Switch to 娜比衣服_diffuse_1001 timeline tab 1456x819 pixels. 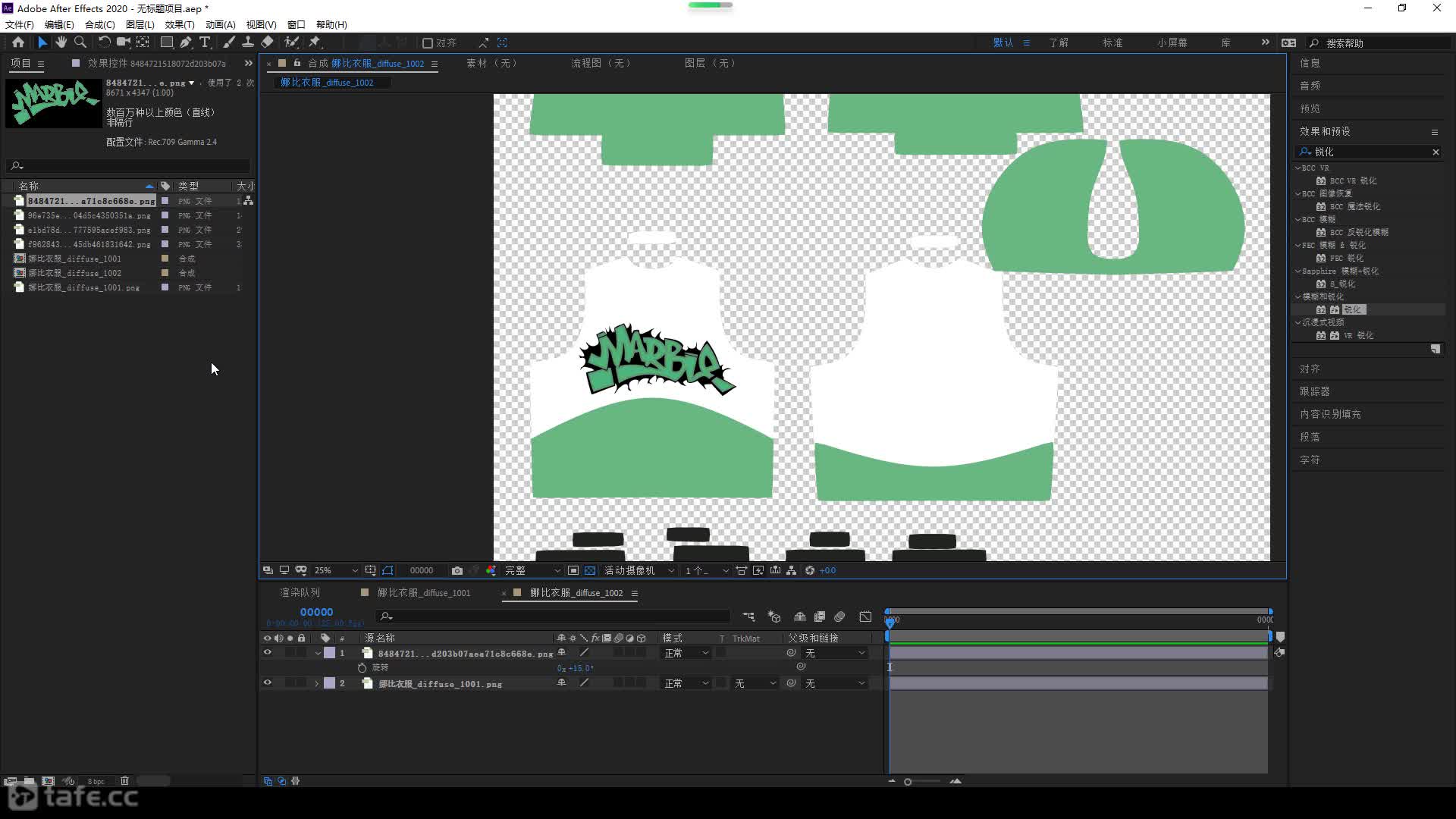(424, 592)
